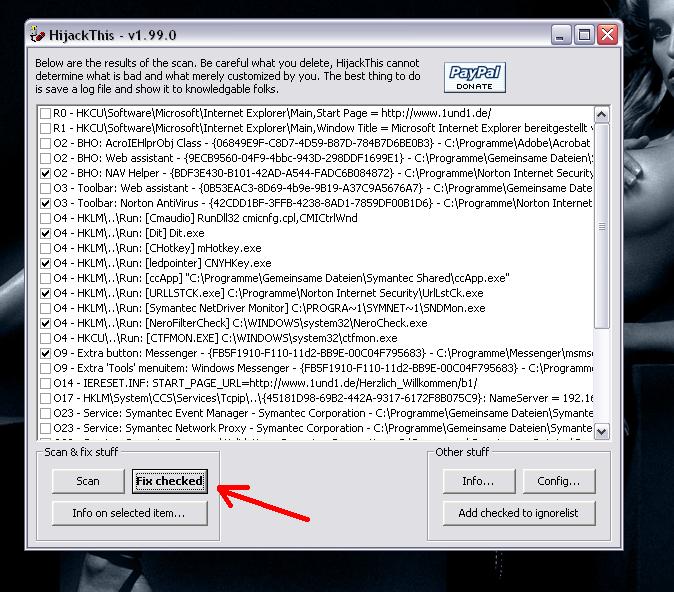Viewport: 674px width, 592px height.
Task: Uncheck the ledpointer CNYHKey.exe entry
Action: point(45,264)
